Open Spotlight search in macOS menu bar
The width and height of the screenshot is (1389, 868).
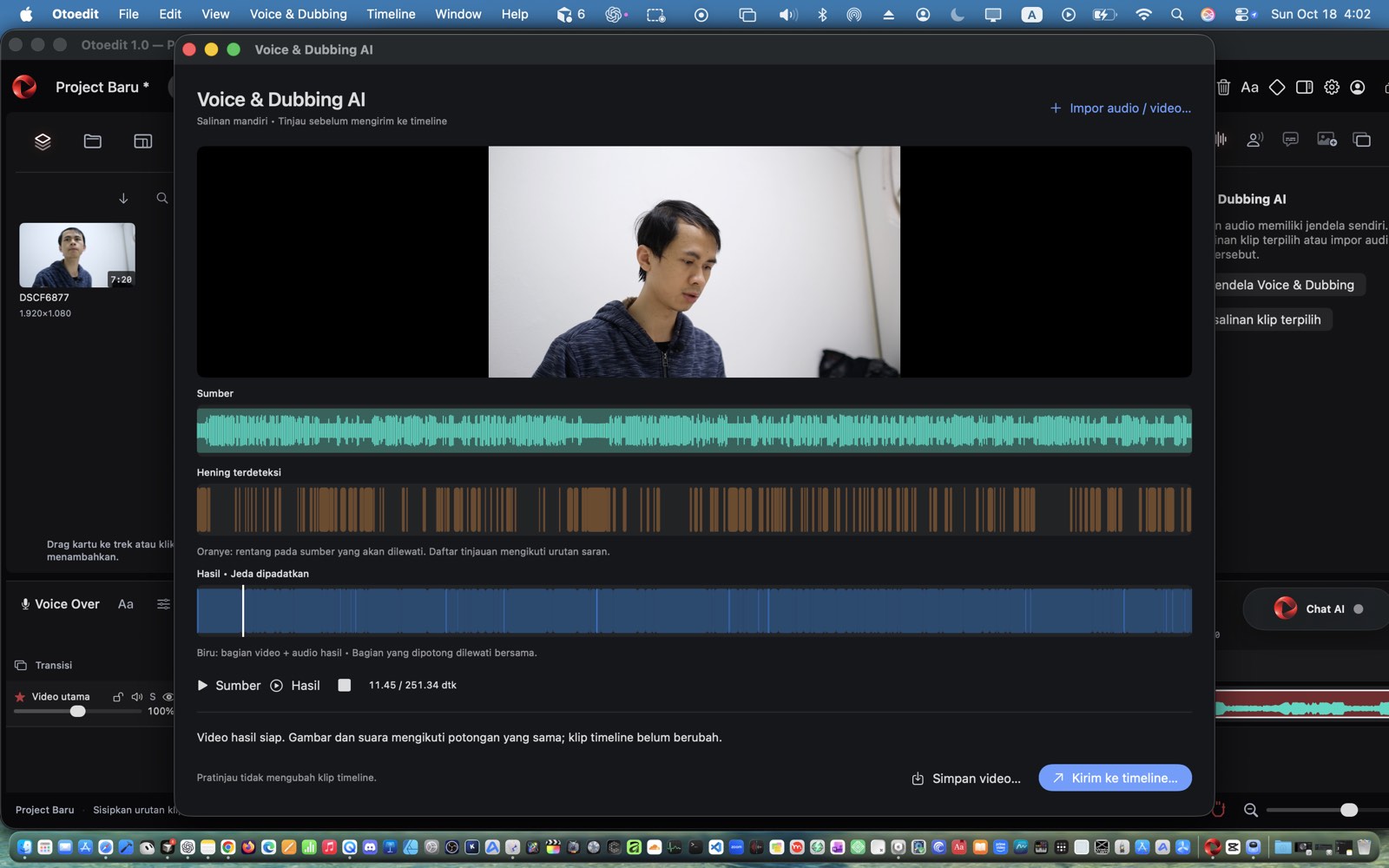[x=1177, y=14]
